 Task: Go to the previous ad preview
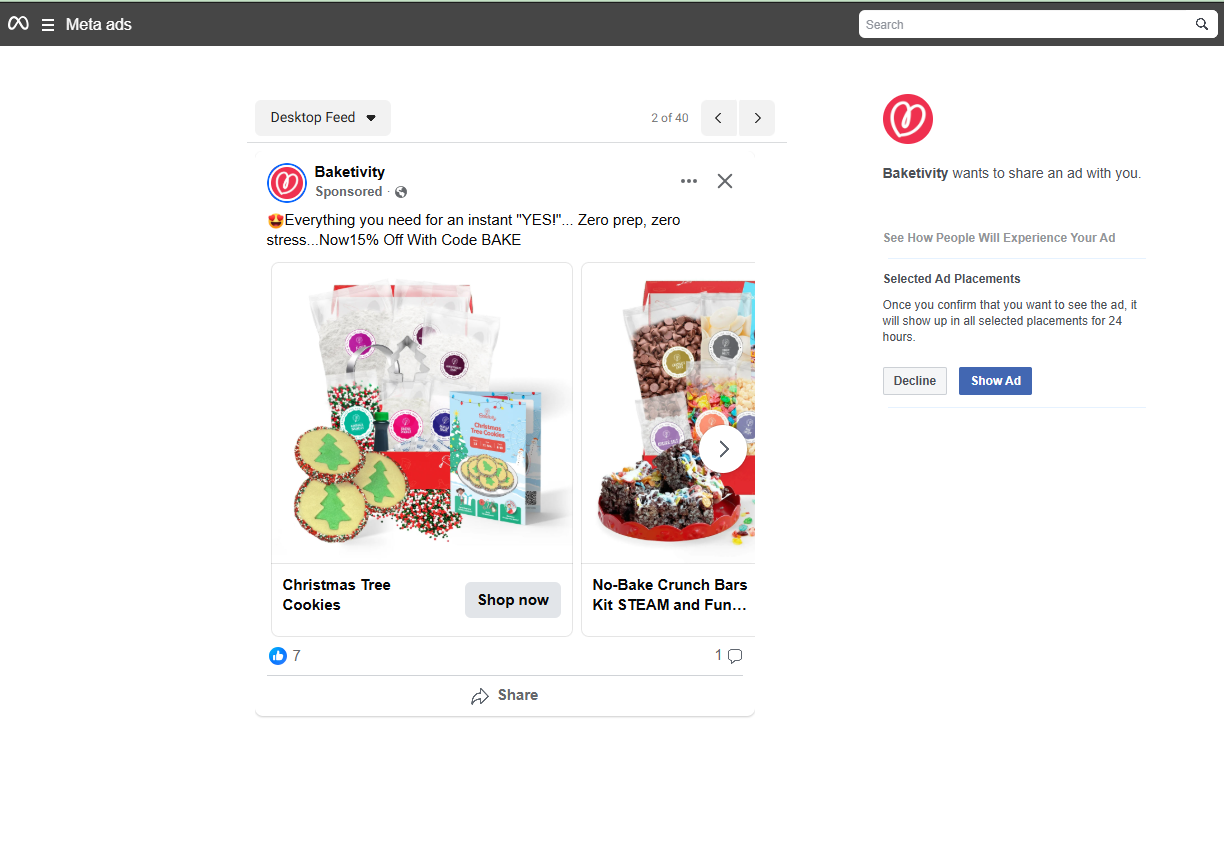pos(719,118)
